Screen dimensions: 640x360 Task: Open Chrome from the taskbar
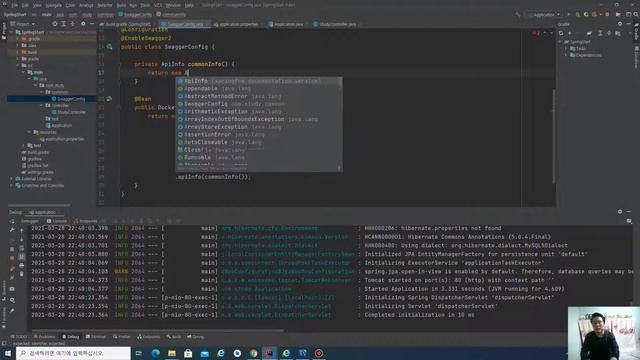[x=253, y=353]
